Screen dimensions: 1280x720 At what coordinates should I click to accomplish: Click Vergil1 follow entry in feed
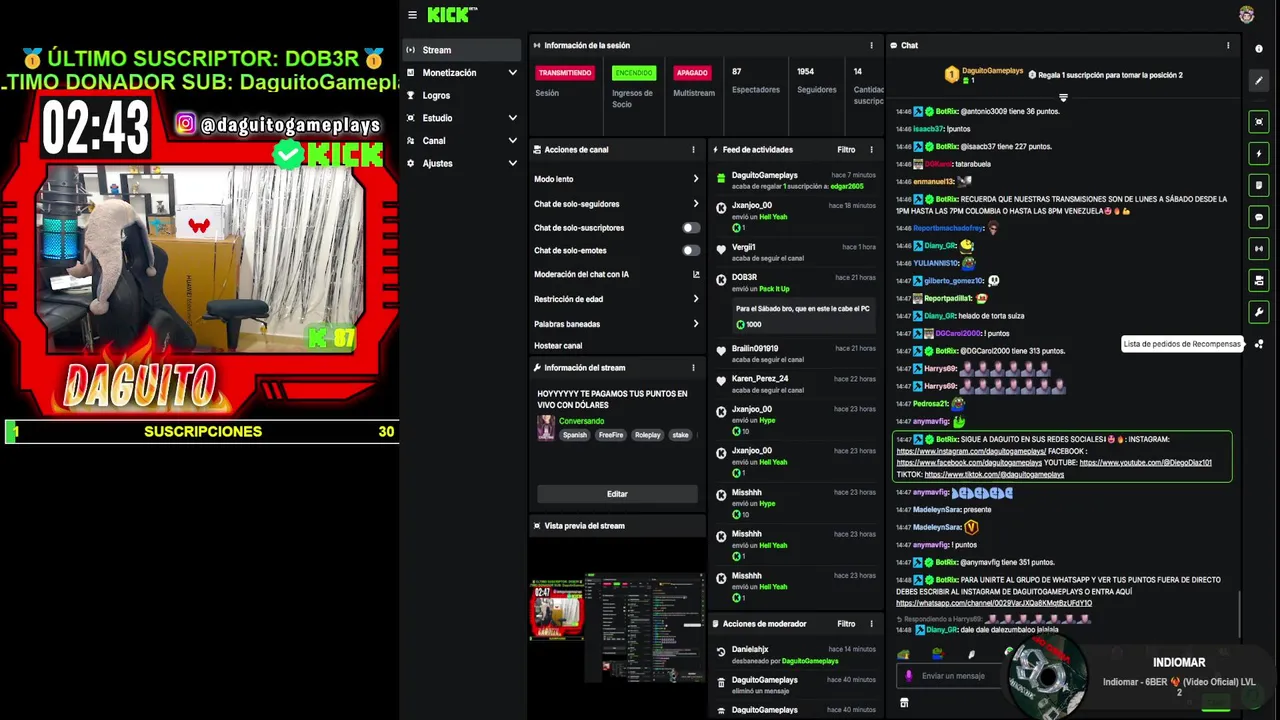(x=796, y=252)
